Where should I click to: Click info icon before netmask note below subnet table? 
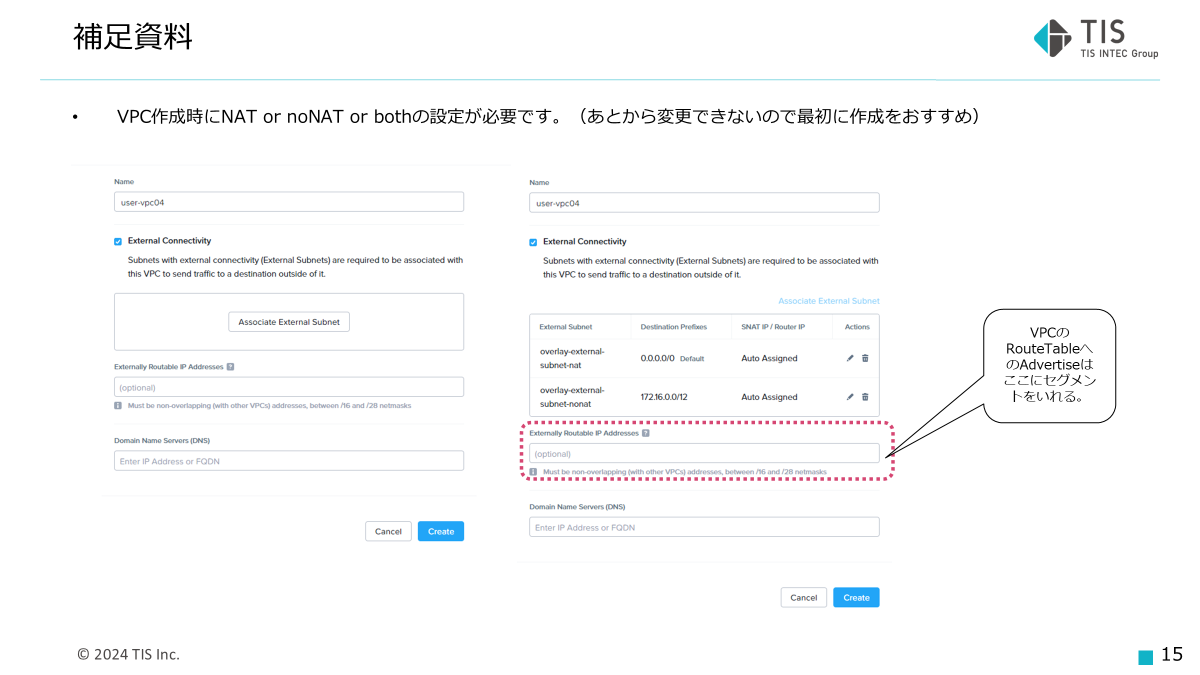533,471
